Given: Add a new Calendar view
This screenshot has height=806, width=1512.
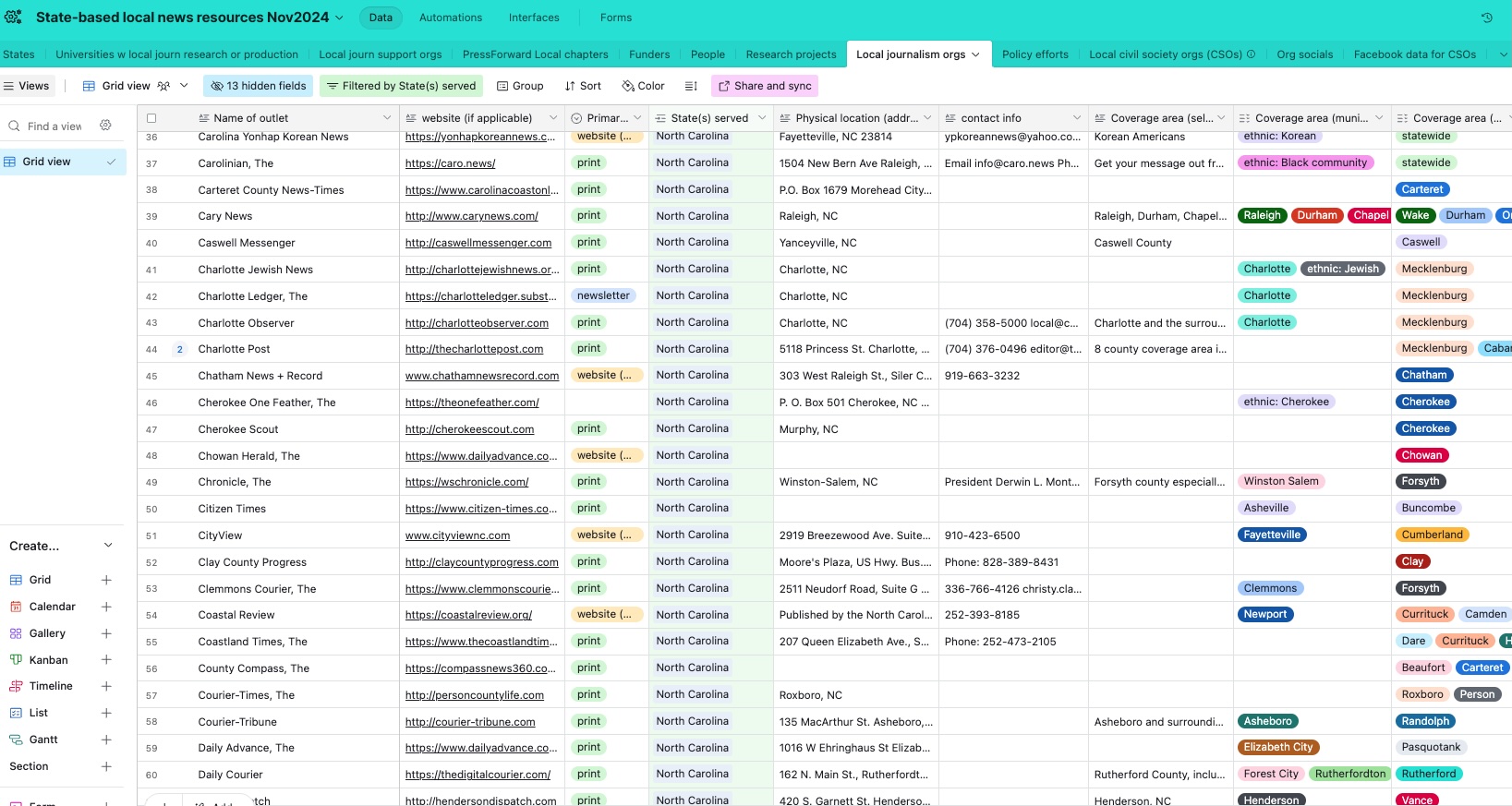Looking at the screenshot, I should click(106, 607).
